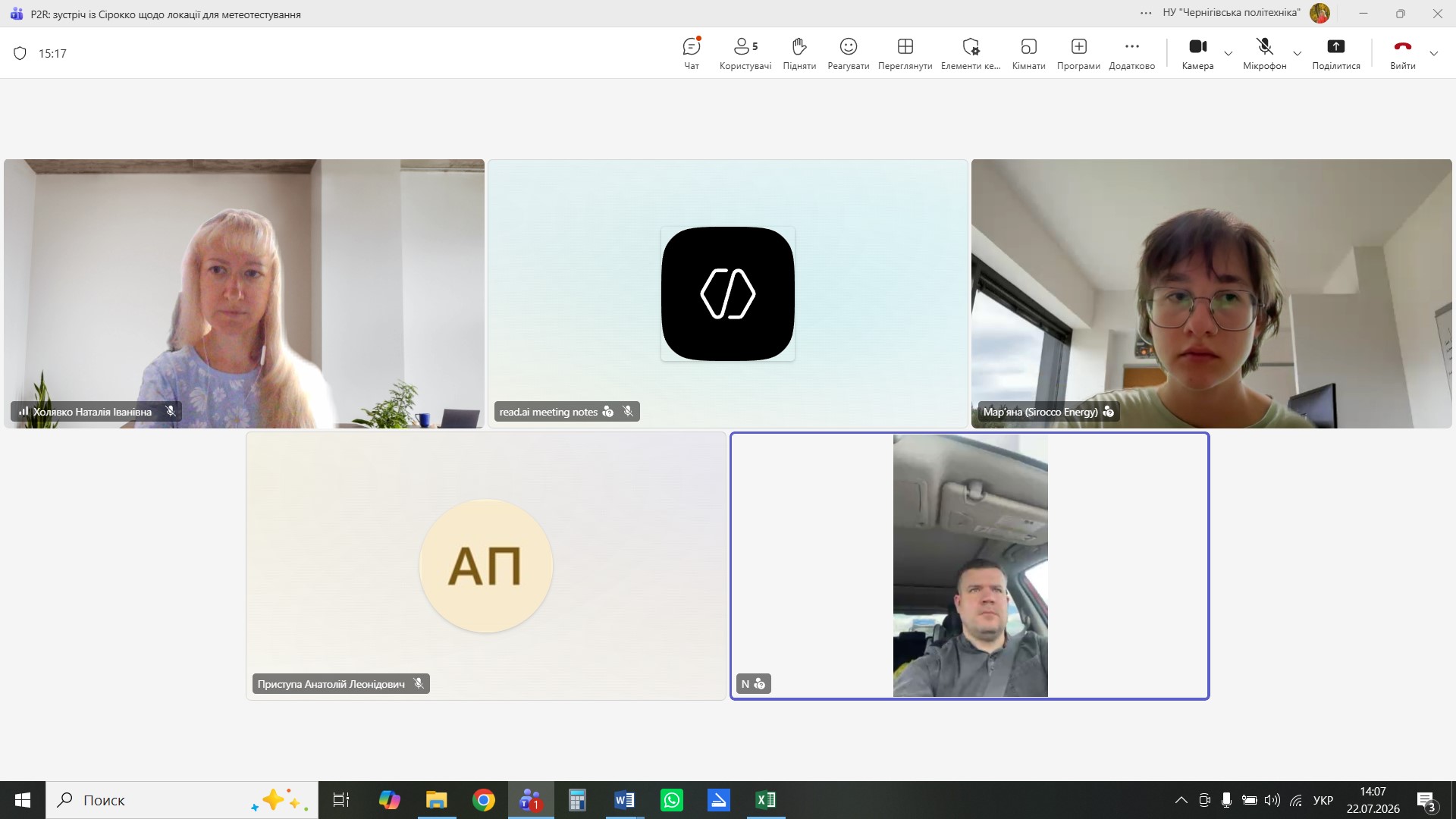Toggle the Камера on or off

pyautogui.click(x=1197, y=53)
